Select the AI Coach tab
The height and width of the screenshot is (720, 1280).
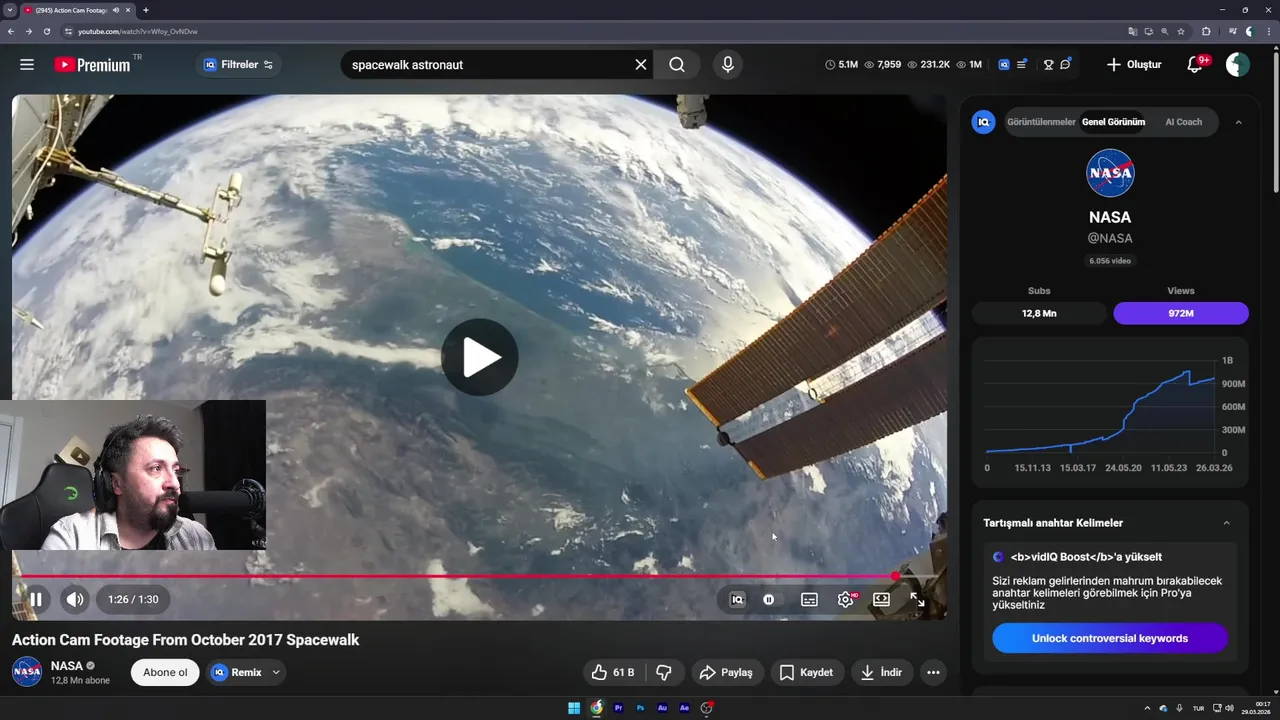(1183, 122)
